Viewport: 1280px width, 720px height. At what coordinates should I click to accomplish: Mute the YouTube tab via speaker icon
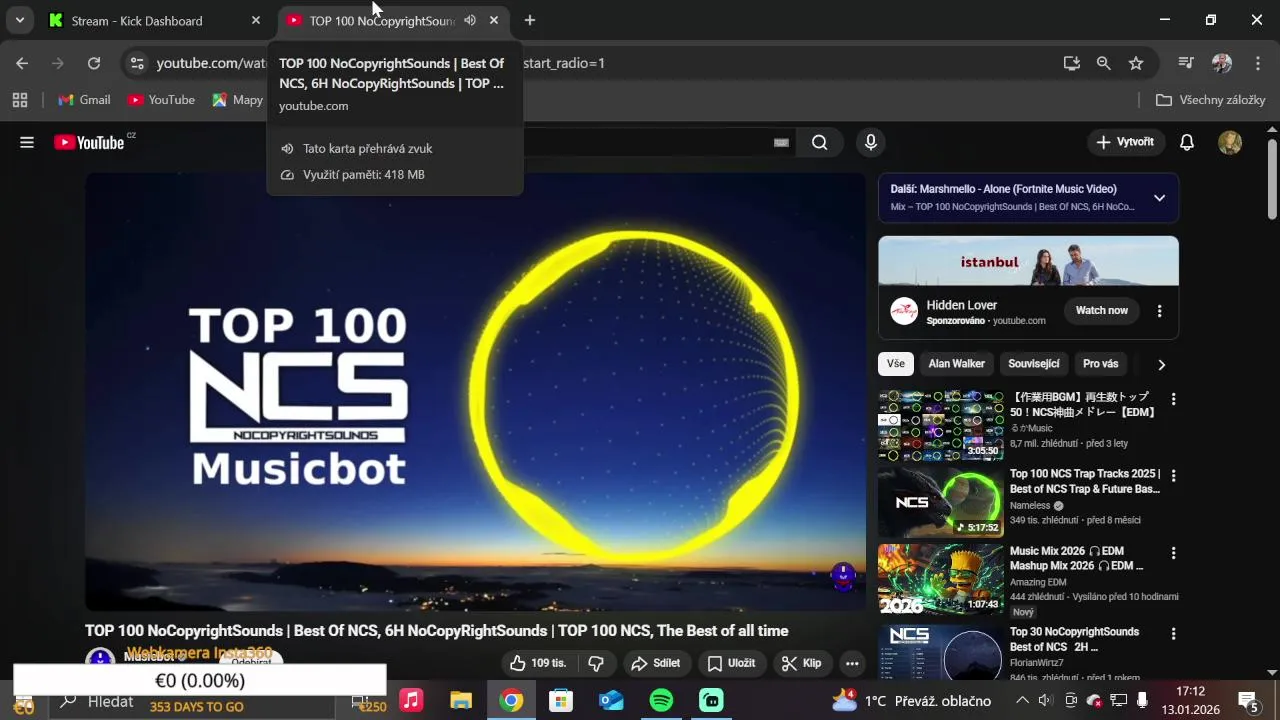coord(470,20)
